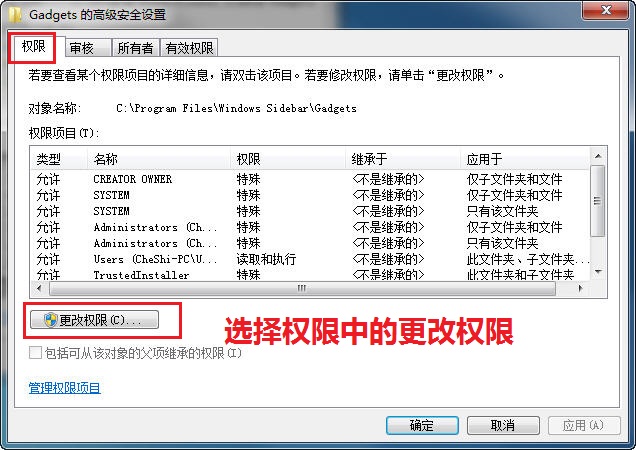Viewport: 636px width, 450px height.
Task: Click the shield icon on 更改权限 button
Action: pos(50,320)
